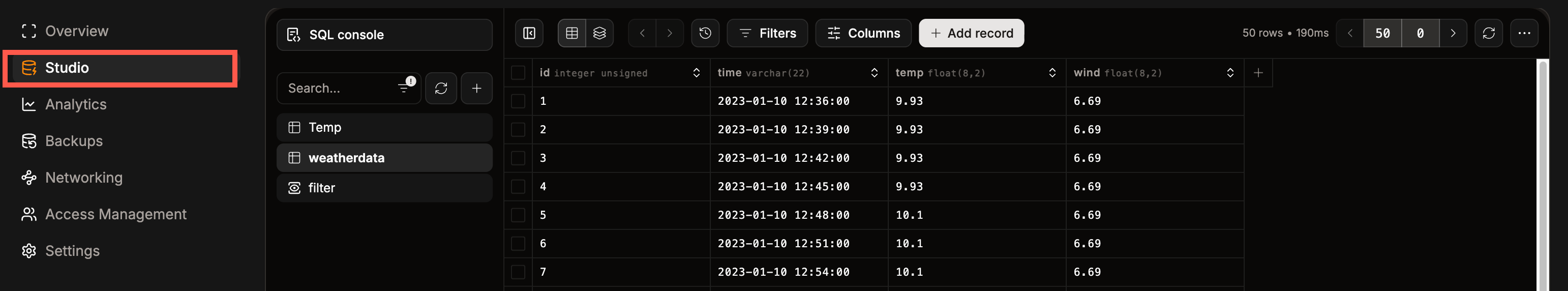Viewport: 1568px width, 291px height.
Task: Open the Columns selector
Action: 863,33
